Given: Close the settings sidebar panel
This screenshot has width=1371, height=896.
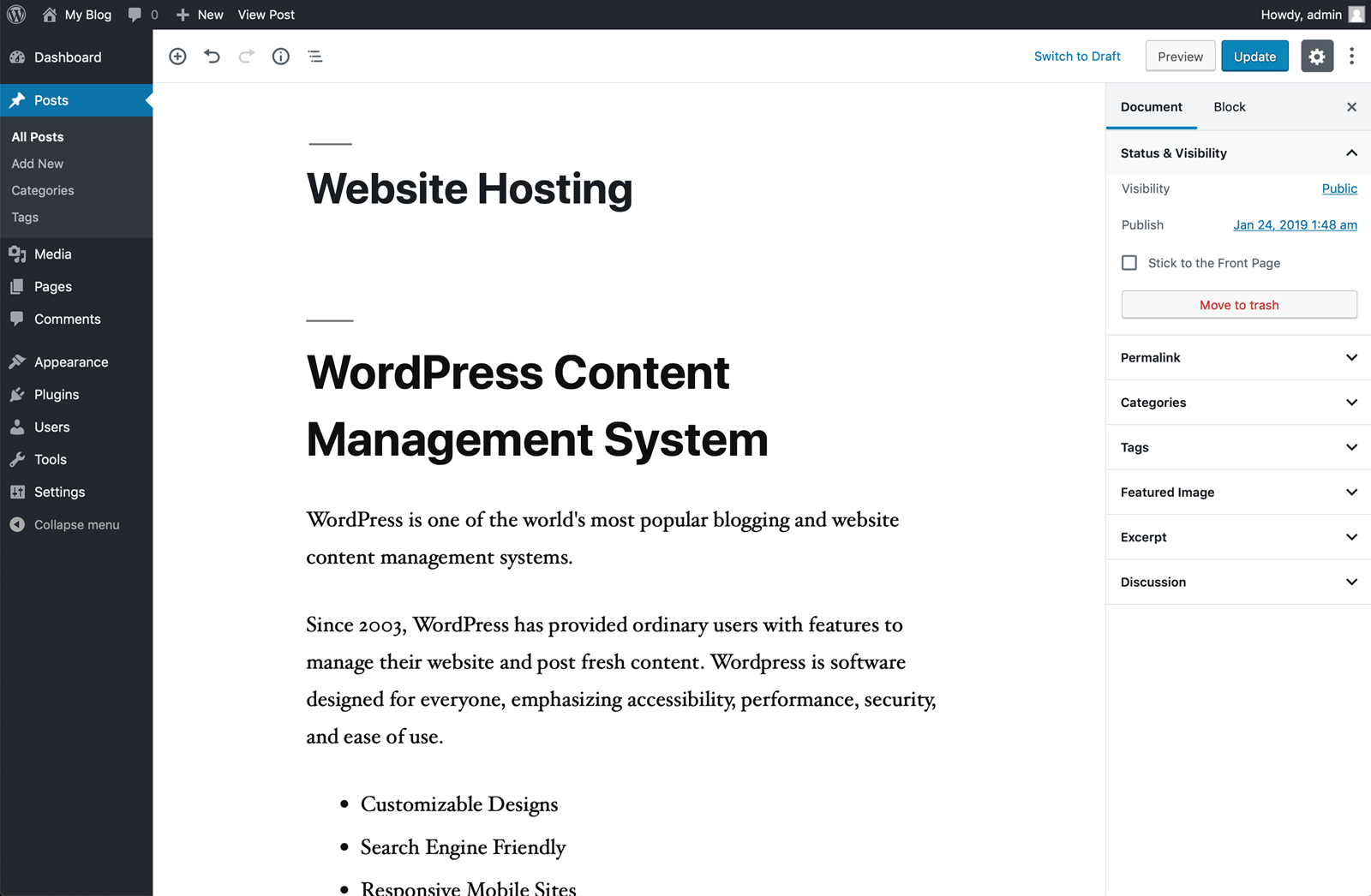Looking at the screenshot, I should pos(1351,107).
